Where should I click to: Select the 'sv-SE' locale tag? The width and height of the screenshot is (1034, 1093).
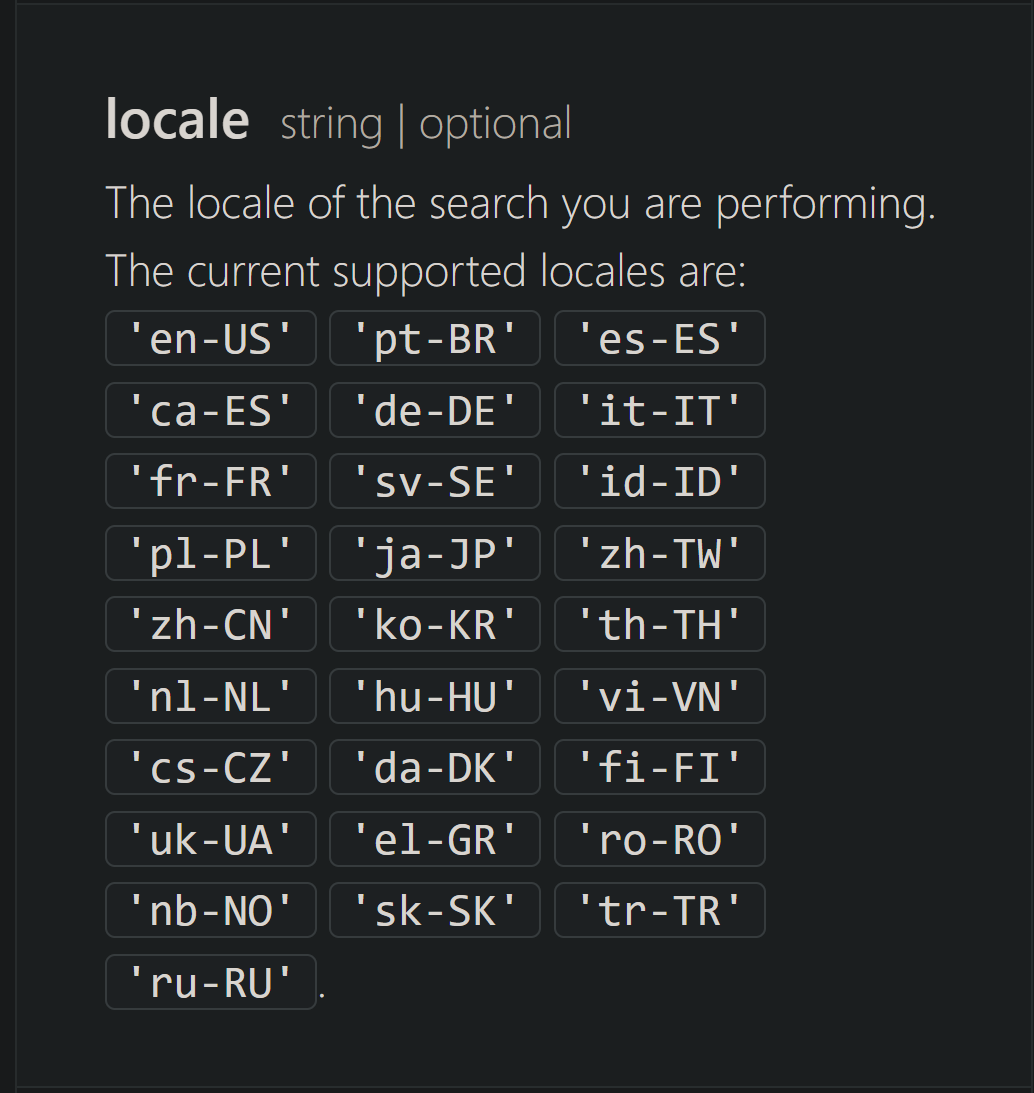coord(435,481)
